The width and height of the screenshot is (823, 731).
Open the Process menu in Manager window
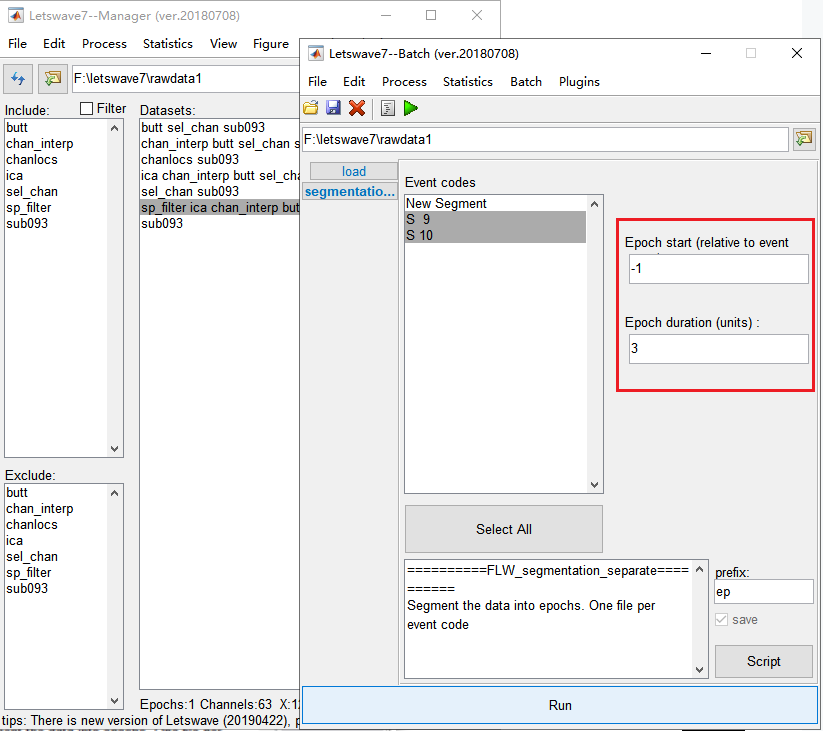[104, 44]
